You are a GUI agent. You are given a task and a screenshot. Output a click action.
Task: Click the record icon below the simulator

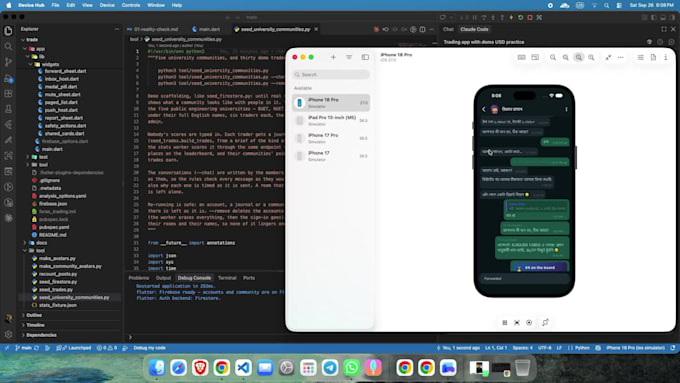click(x=529, y=322)
